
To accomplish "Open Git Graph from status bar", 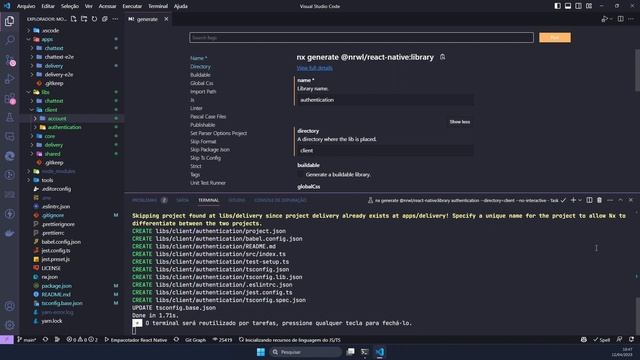I will click(196, 340).
